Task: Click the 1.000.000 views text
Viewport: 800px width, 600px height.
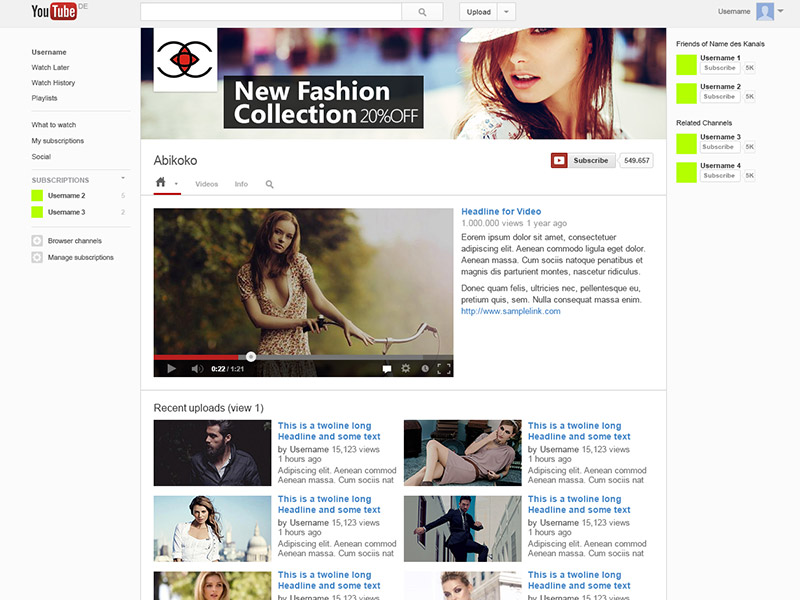Action: tap(492, 223)
